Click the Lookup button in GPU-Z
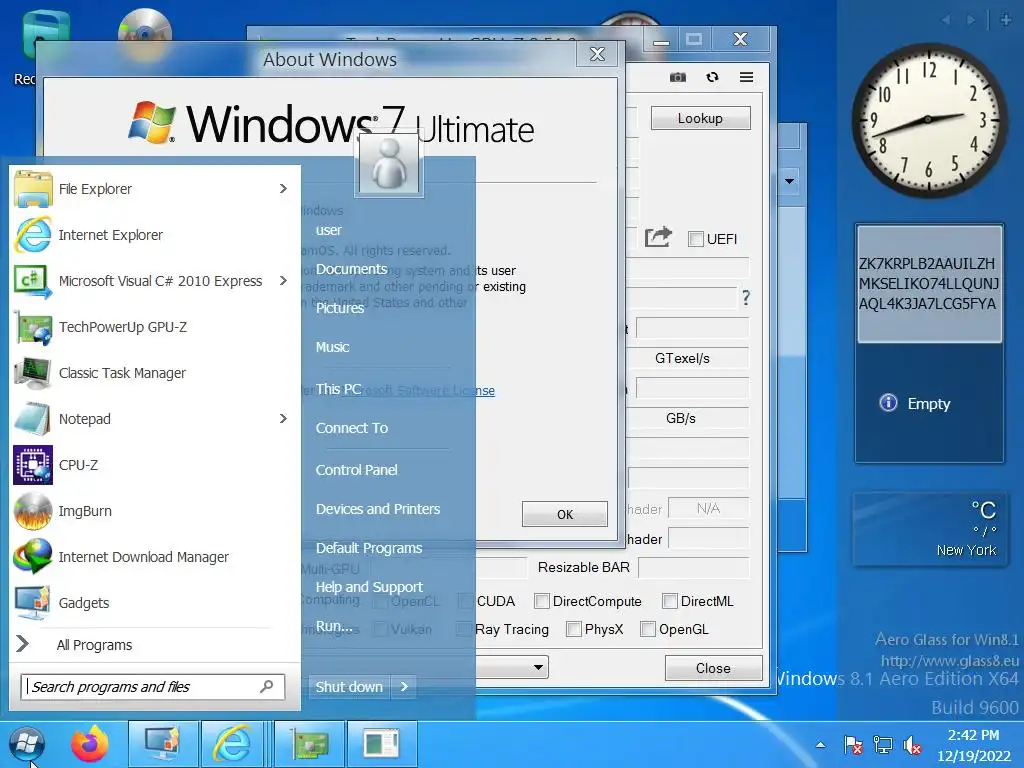The width and height of the screenshot is (1024, 768). coord(700,118)
